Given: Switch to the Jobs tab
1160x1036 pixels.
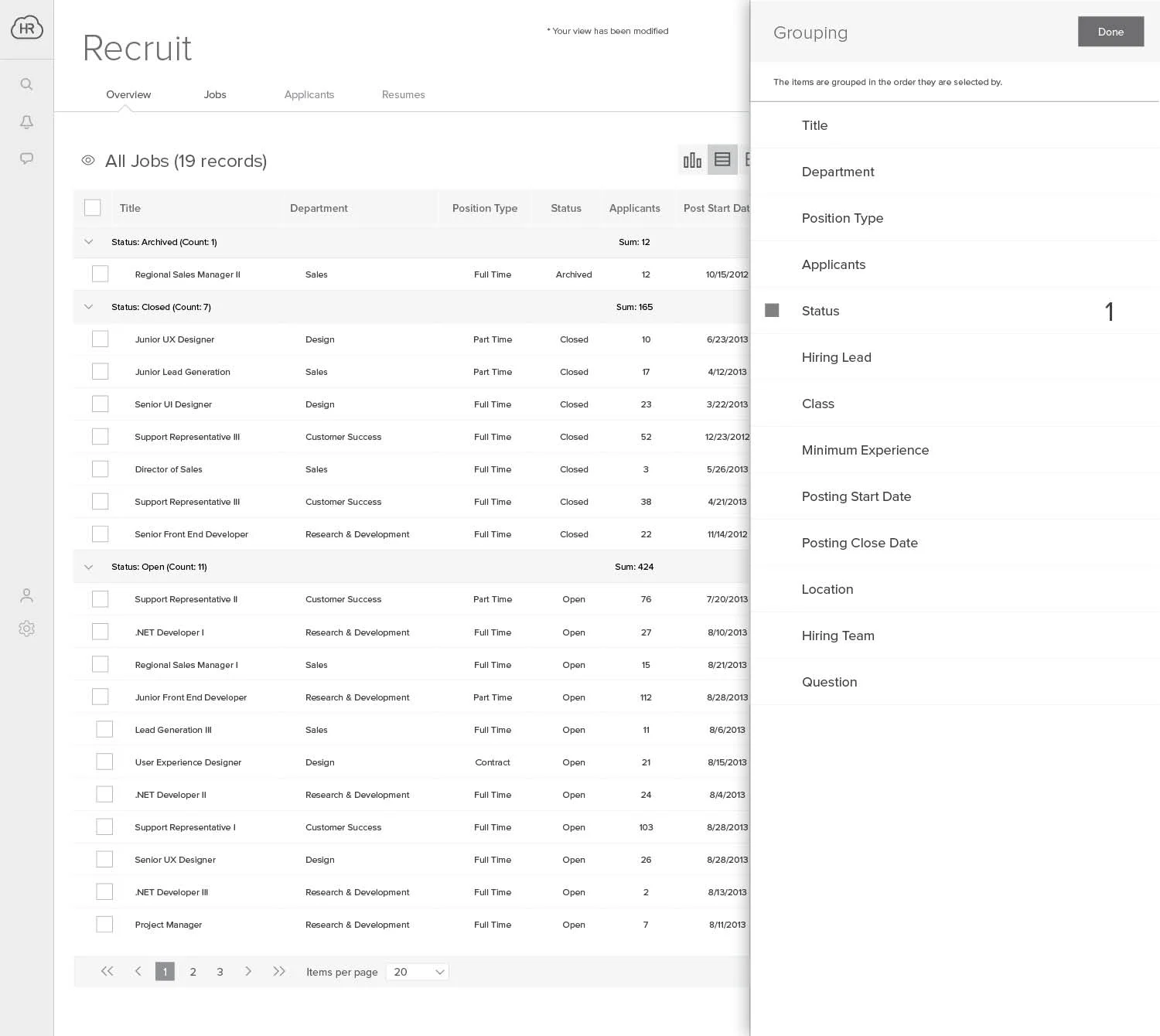Looking at the screenshot, I should [215, 94].
